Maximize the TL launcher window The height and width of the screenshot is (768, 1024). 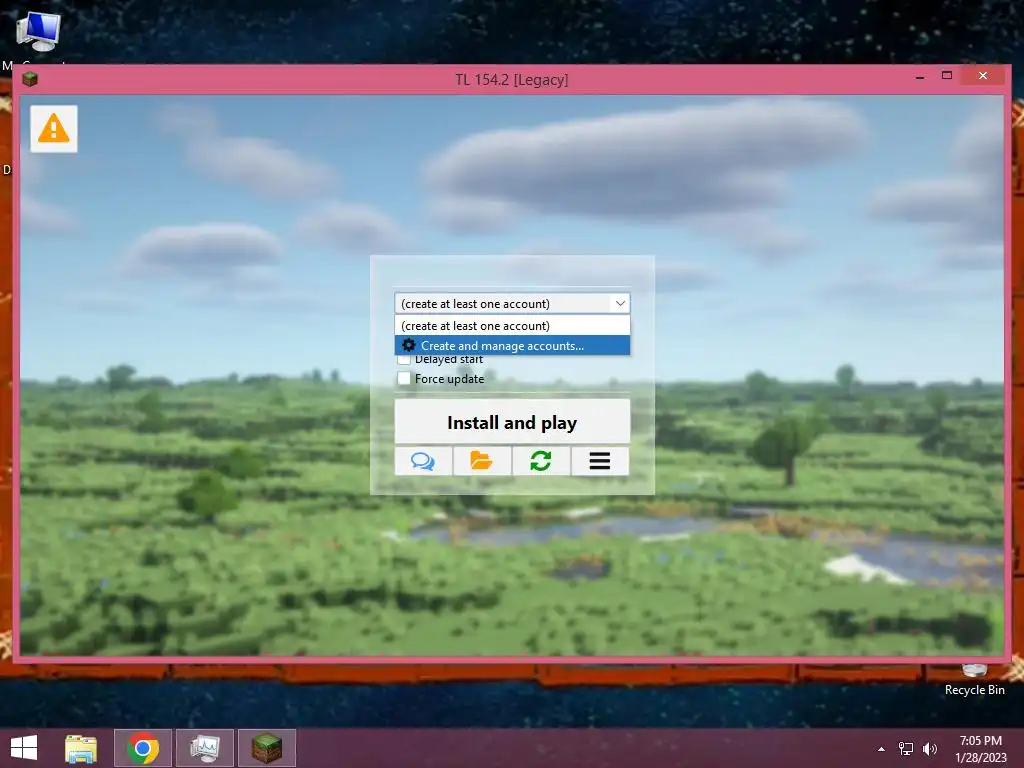(x=947, y=76)
